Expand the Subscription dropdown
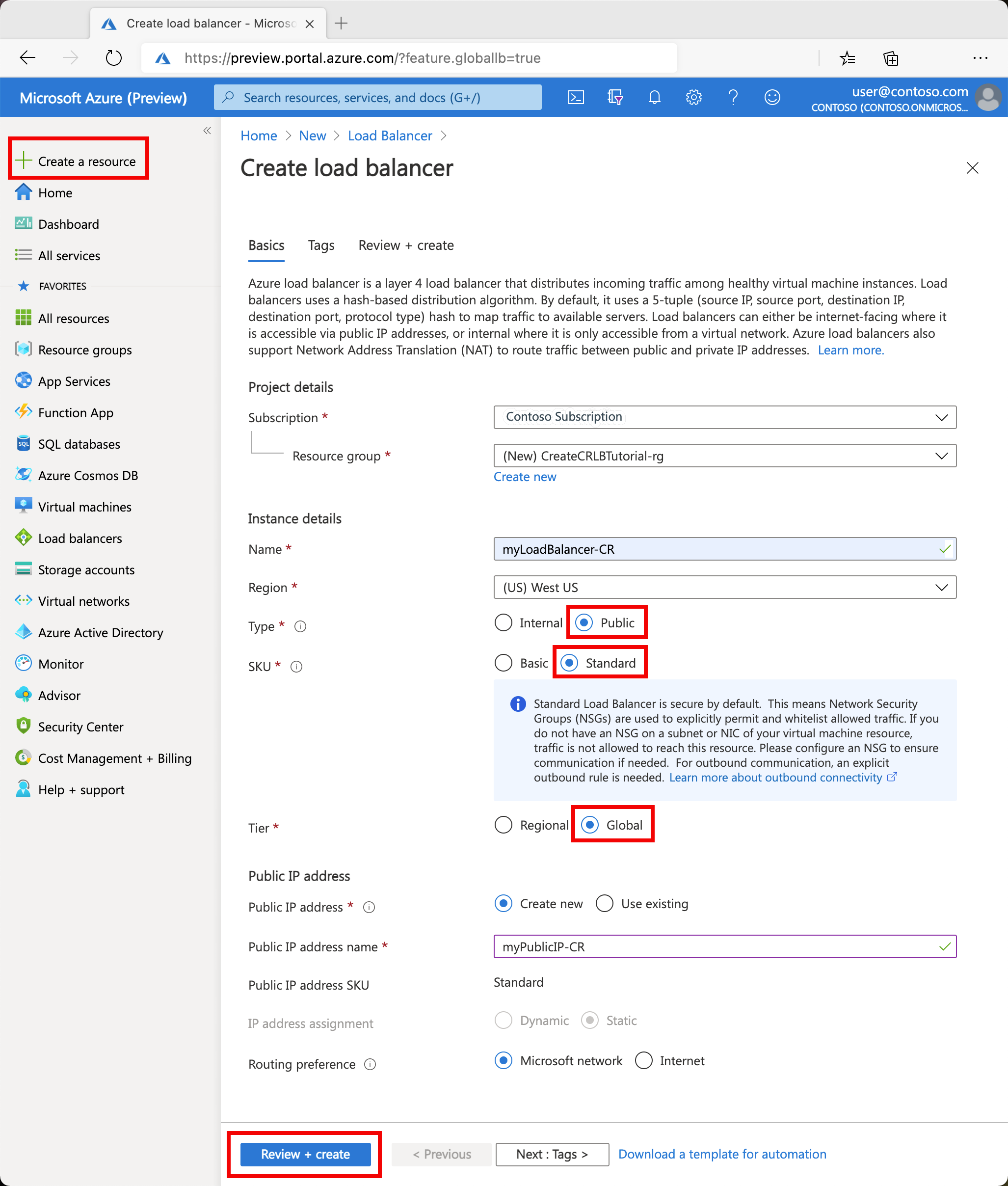The height and width of the screenshot is (1186, 1008). (x=724, y=417)
